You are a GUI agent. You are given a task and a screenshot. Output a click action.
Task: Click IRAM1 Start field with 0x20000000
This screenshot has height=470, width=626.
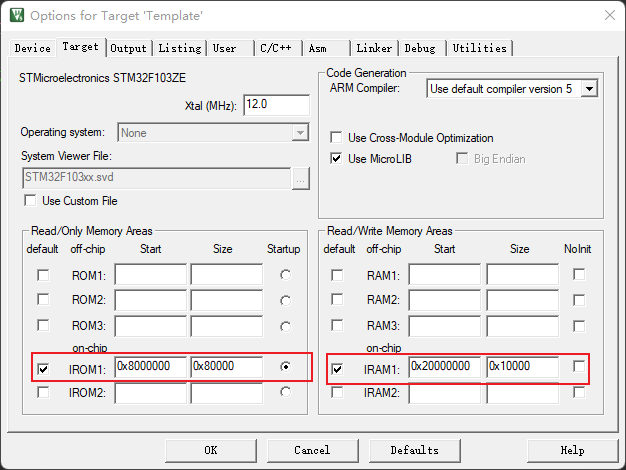(445, 367)
